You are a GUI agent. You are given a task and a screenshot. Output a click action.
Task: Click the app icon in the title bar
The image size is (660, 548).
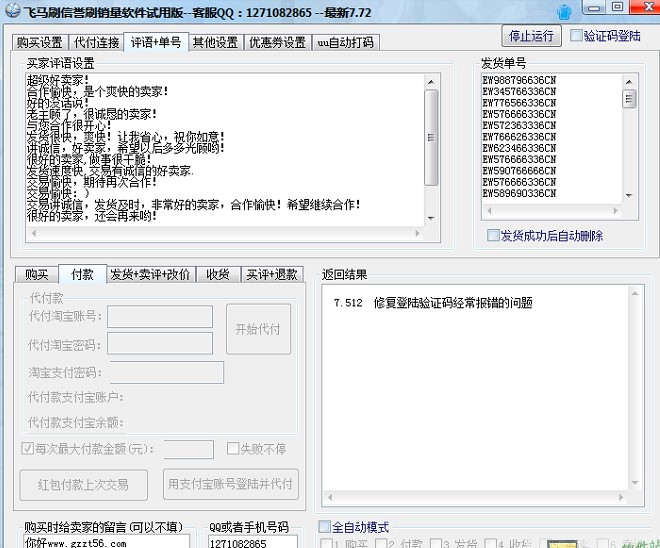[12, 11]
